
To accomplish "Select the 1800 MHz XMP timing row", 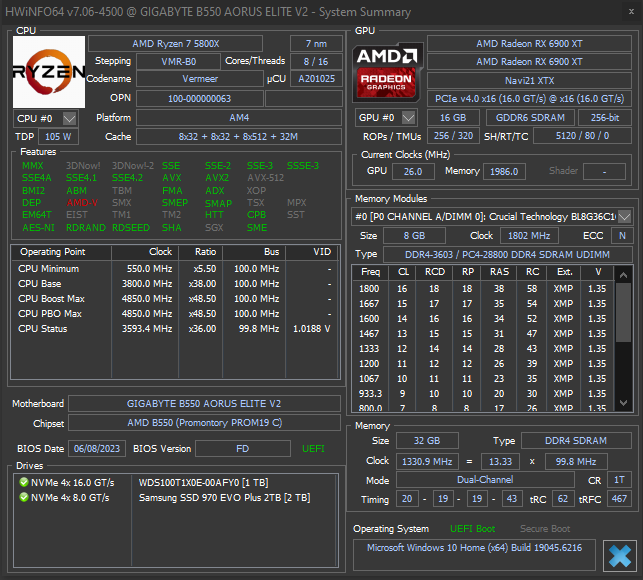I will (x=483, y=289).
